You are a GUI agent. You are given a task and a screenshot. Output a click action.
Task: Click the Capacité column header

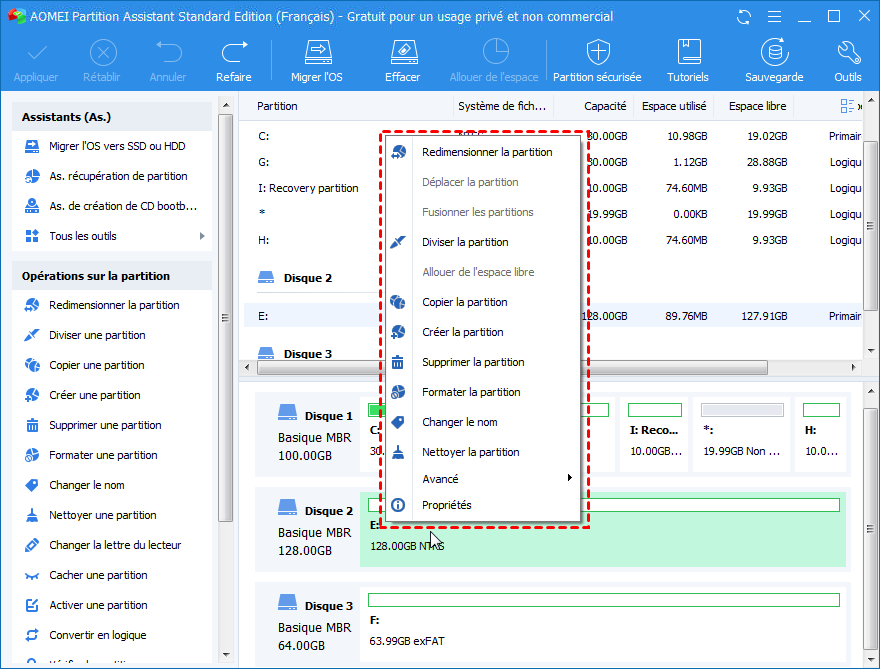click(604, 106)
